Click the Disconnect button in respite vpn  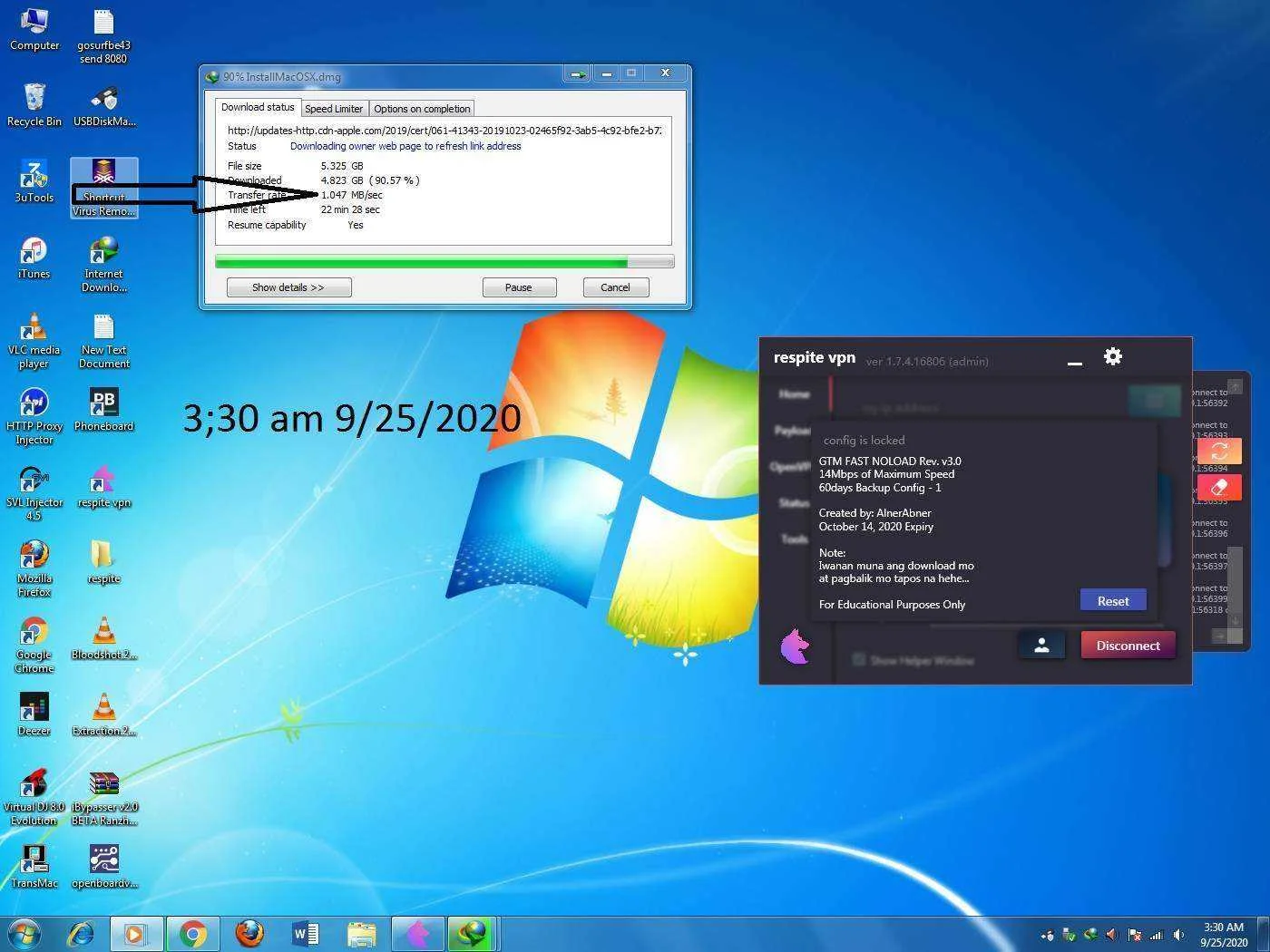(1128, 646)
